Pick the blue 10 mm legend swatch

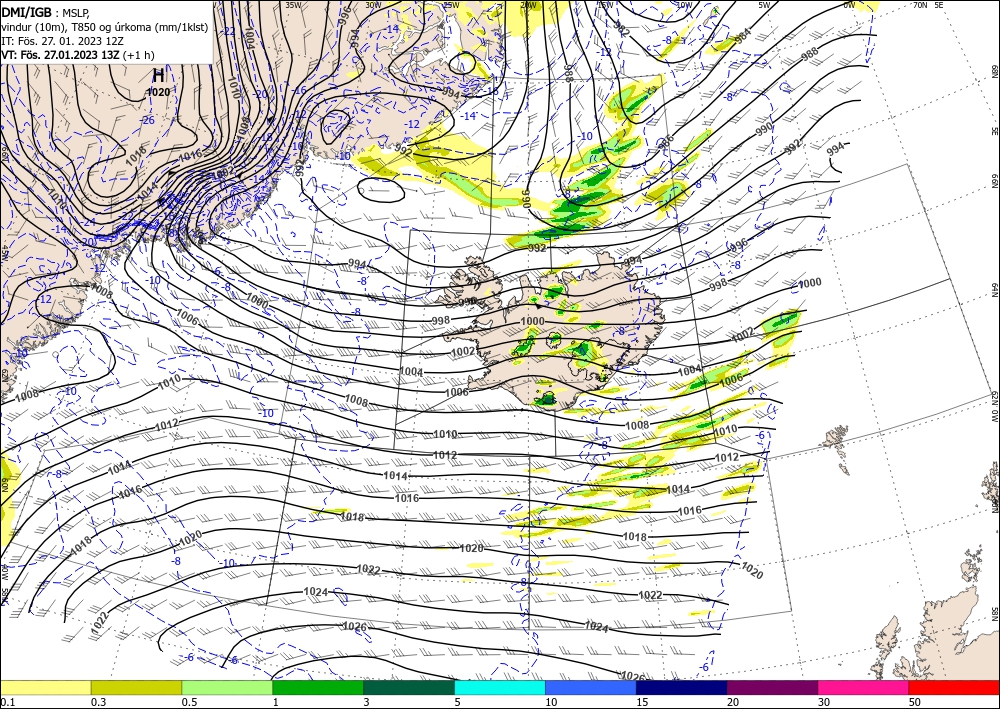click(591, 687)
